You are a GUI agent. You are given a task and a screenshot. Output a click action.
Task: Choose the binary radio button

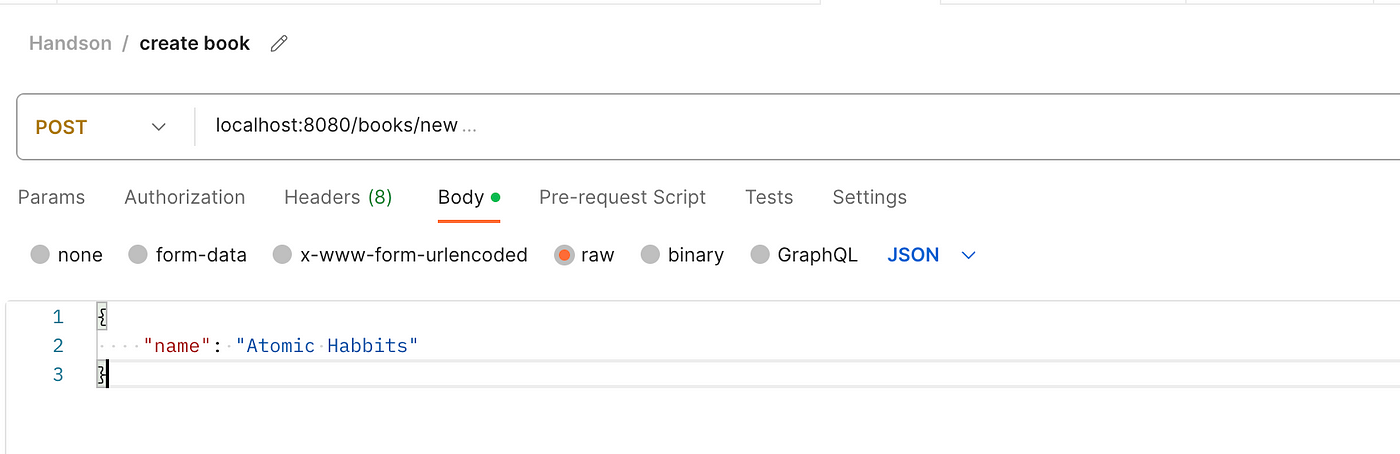650,255
